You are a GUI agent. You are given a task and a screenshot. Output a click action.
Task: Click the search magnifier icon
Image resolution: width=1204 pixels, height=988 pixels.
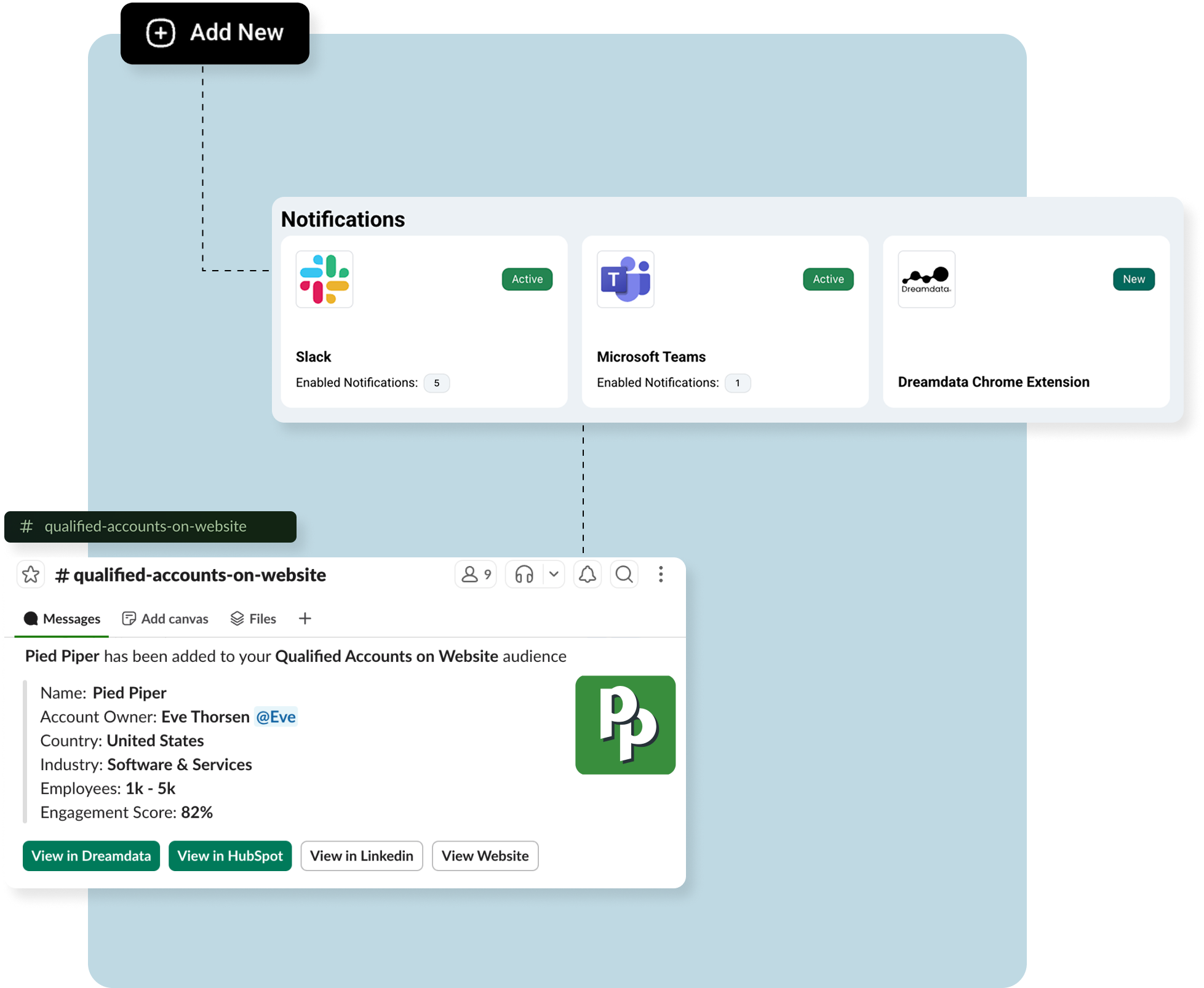[x=624, y=575]
